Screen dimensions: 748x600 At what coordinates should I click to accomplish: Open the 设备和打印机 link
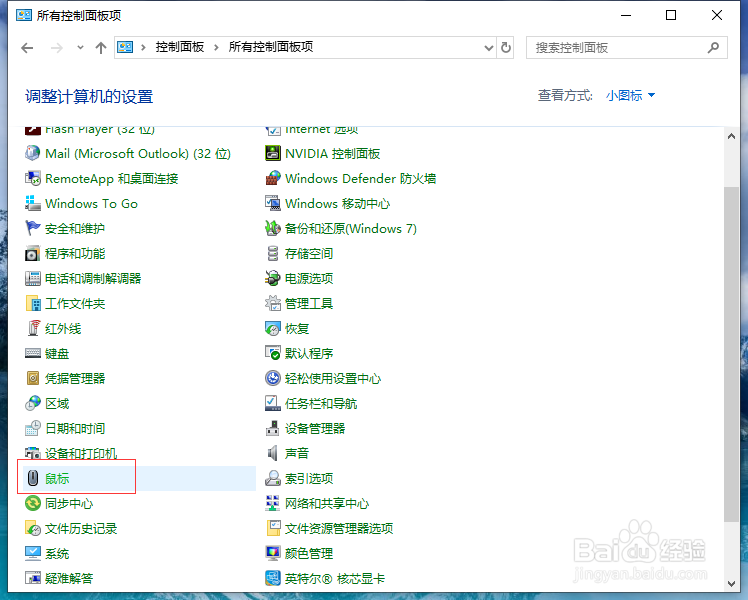click(x=81, y=453)
